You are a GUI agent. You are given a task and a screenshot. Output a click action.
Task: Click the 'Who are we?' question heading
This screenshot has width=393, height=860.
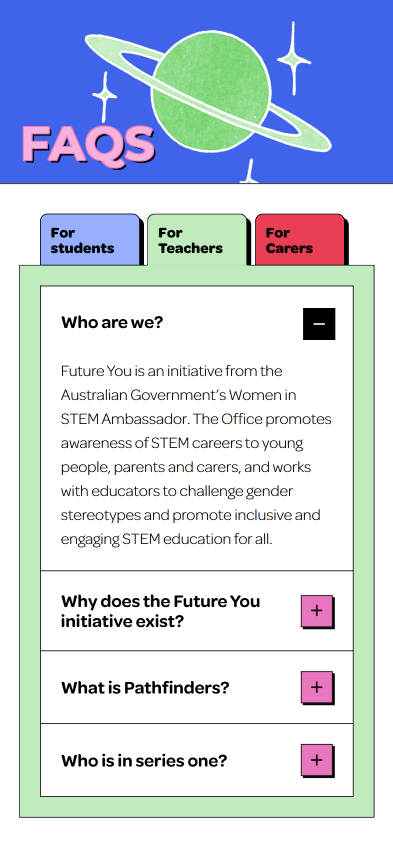(x=112, y=322)
